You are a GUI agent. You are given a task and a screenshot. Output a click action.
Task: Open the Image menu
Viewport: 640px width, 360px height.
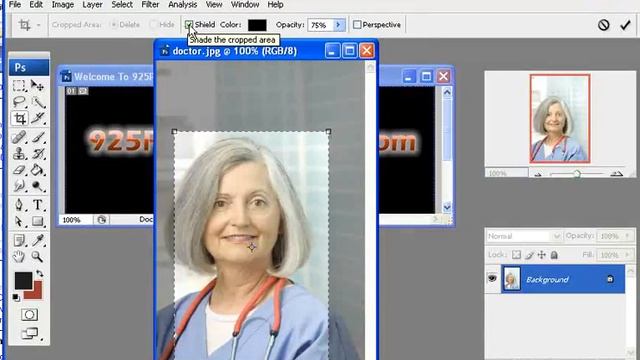click(x=62, y=5)
